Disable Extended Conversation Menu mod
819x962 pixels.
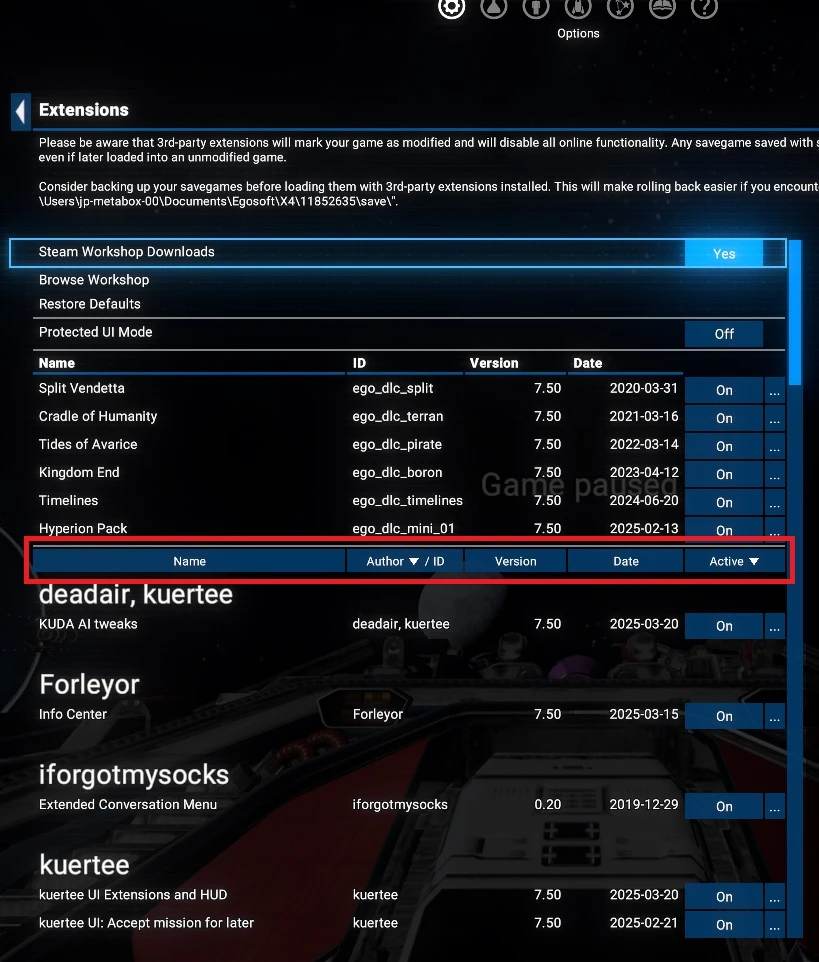[724, 807]
